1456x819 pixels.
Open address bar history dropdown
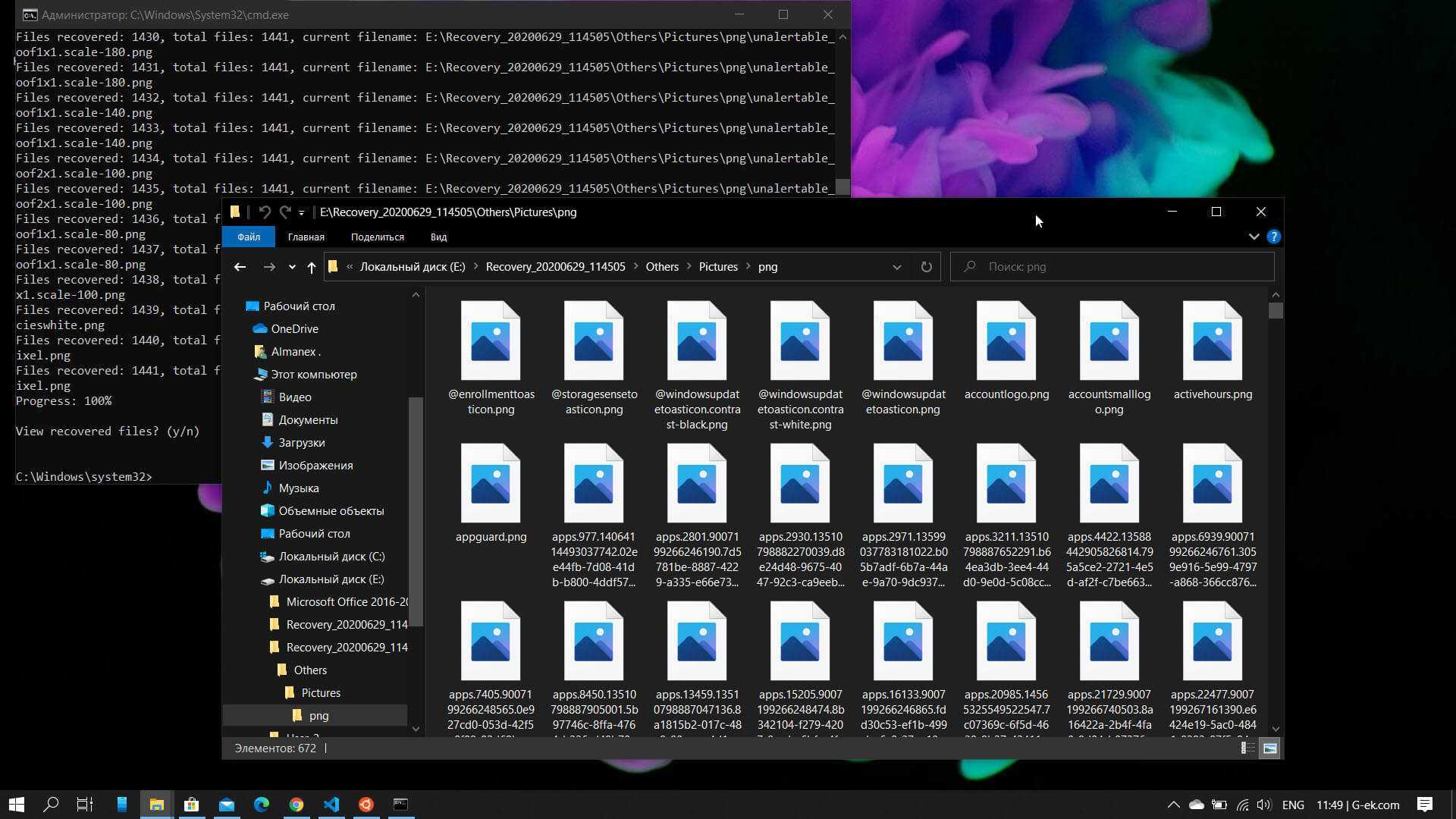896,267
